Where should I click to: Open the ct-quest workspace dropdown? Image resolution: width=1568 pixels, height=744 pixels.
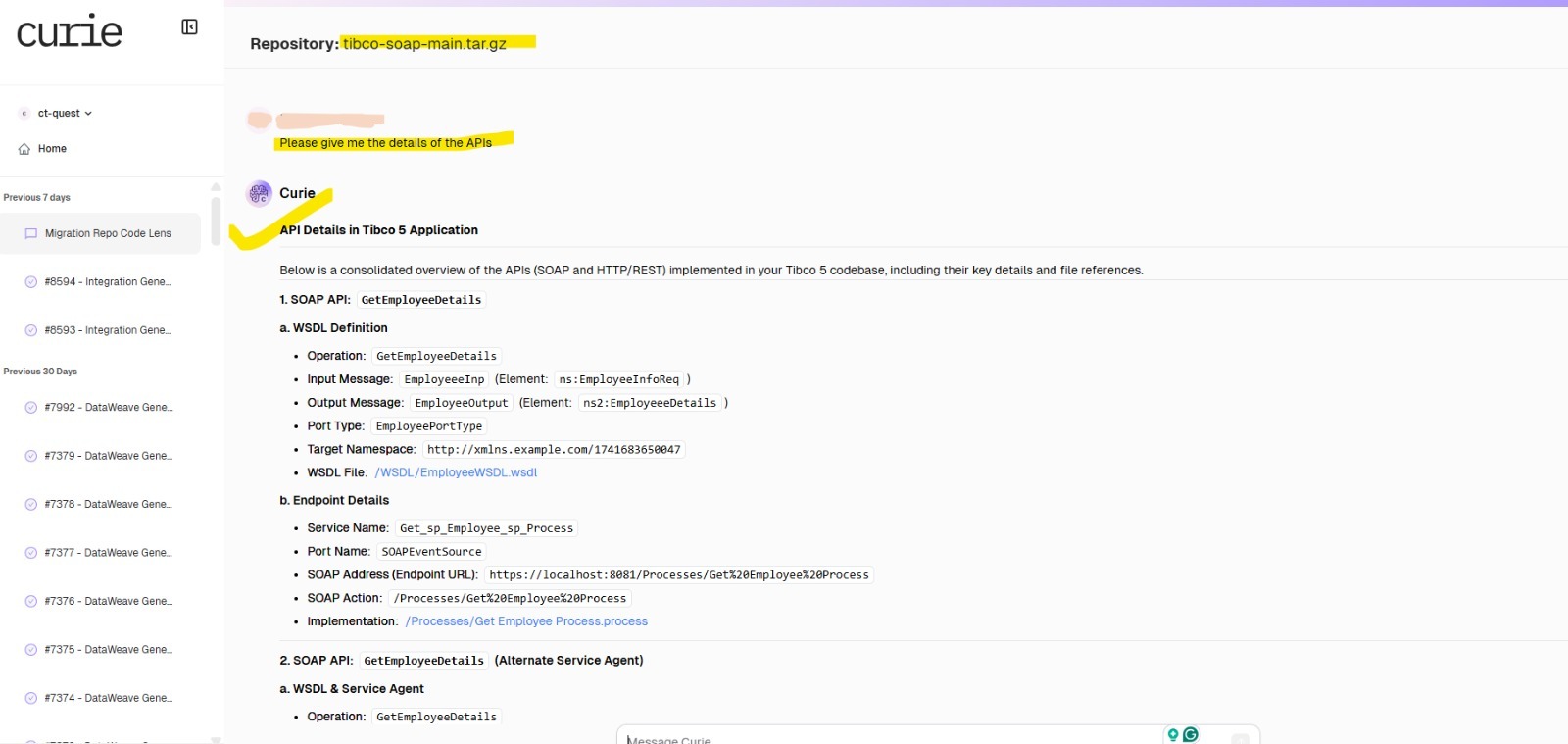[x=65, y=114]
